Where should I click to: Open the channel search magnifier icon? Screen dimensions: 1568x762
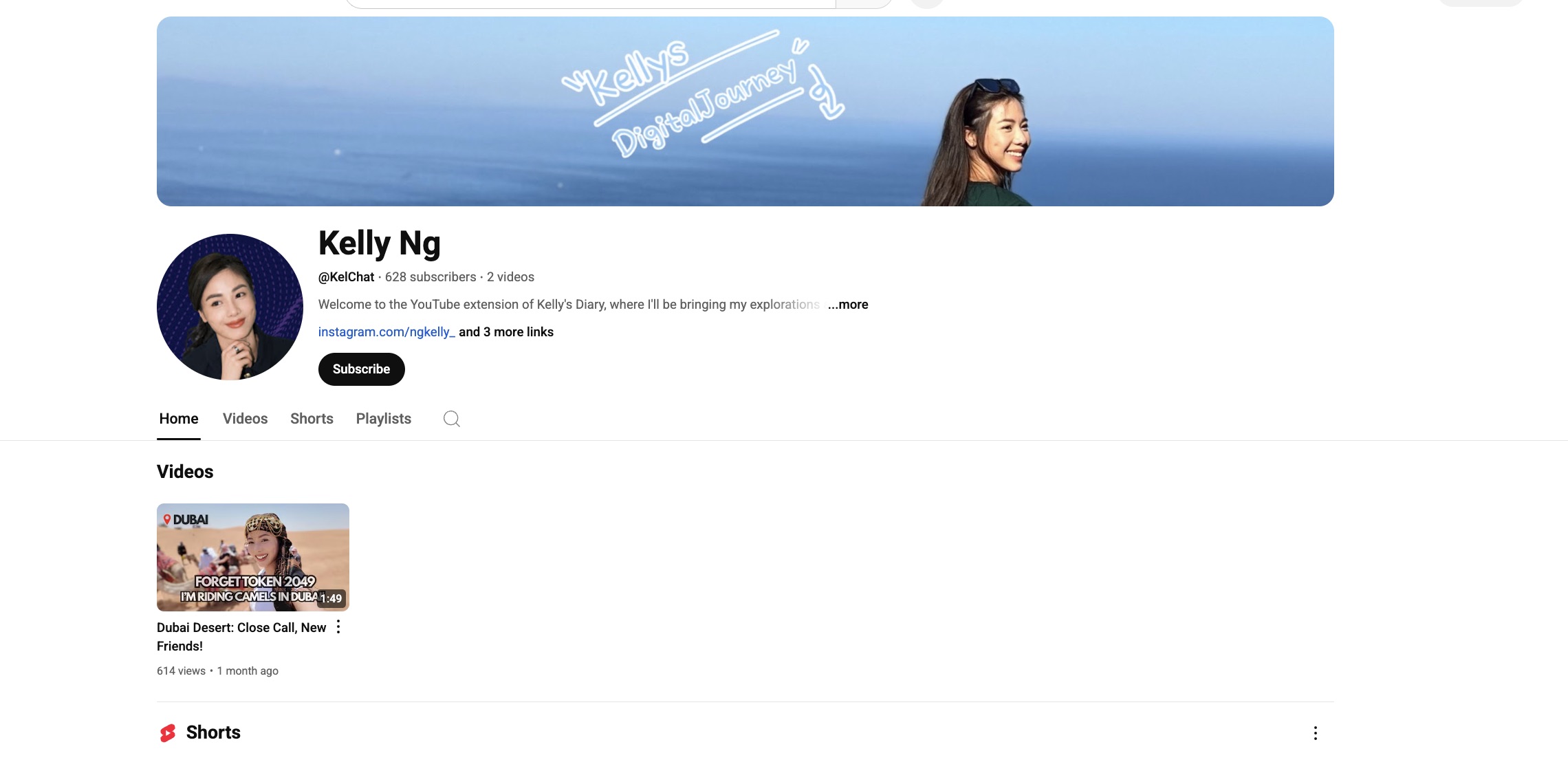[x=451, y=419]
